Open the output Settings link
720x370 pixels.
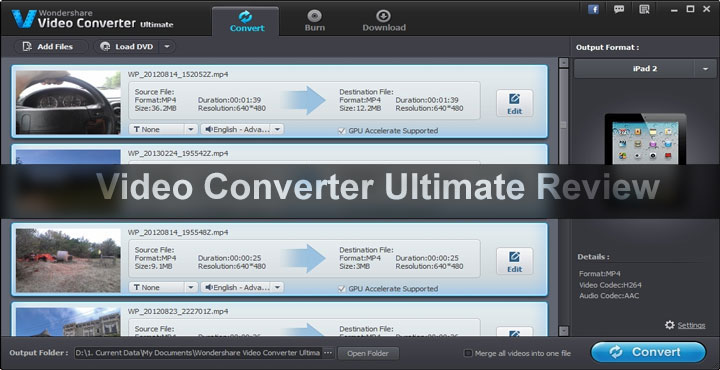[x=691, y=325]
